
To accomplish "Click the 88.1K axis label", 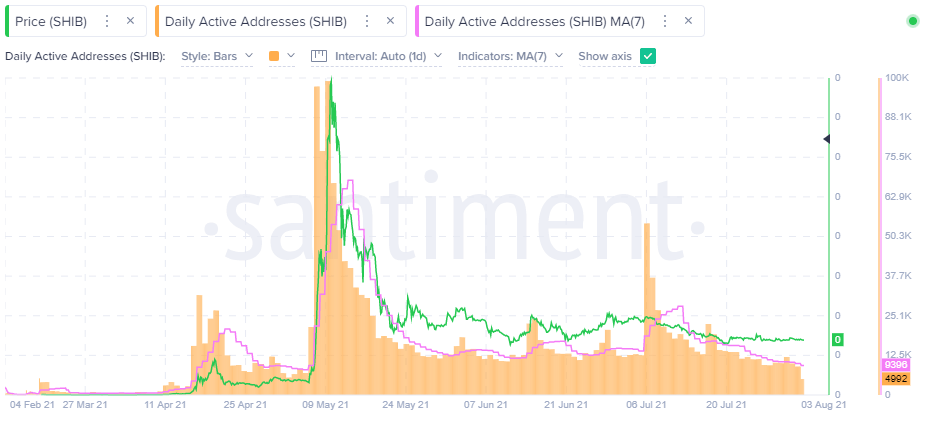I will (897, 117).
